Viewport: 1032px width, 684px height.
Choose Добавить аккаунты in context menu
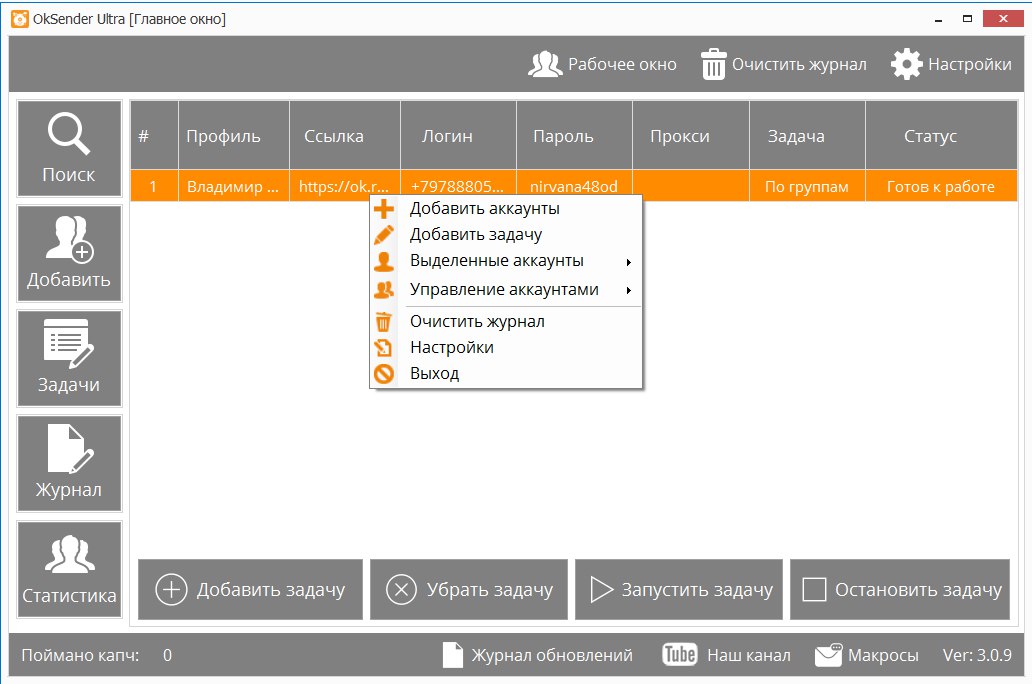484,209
